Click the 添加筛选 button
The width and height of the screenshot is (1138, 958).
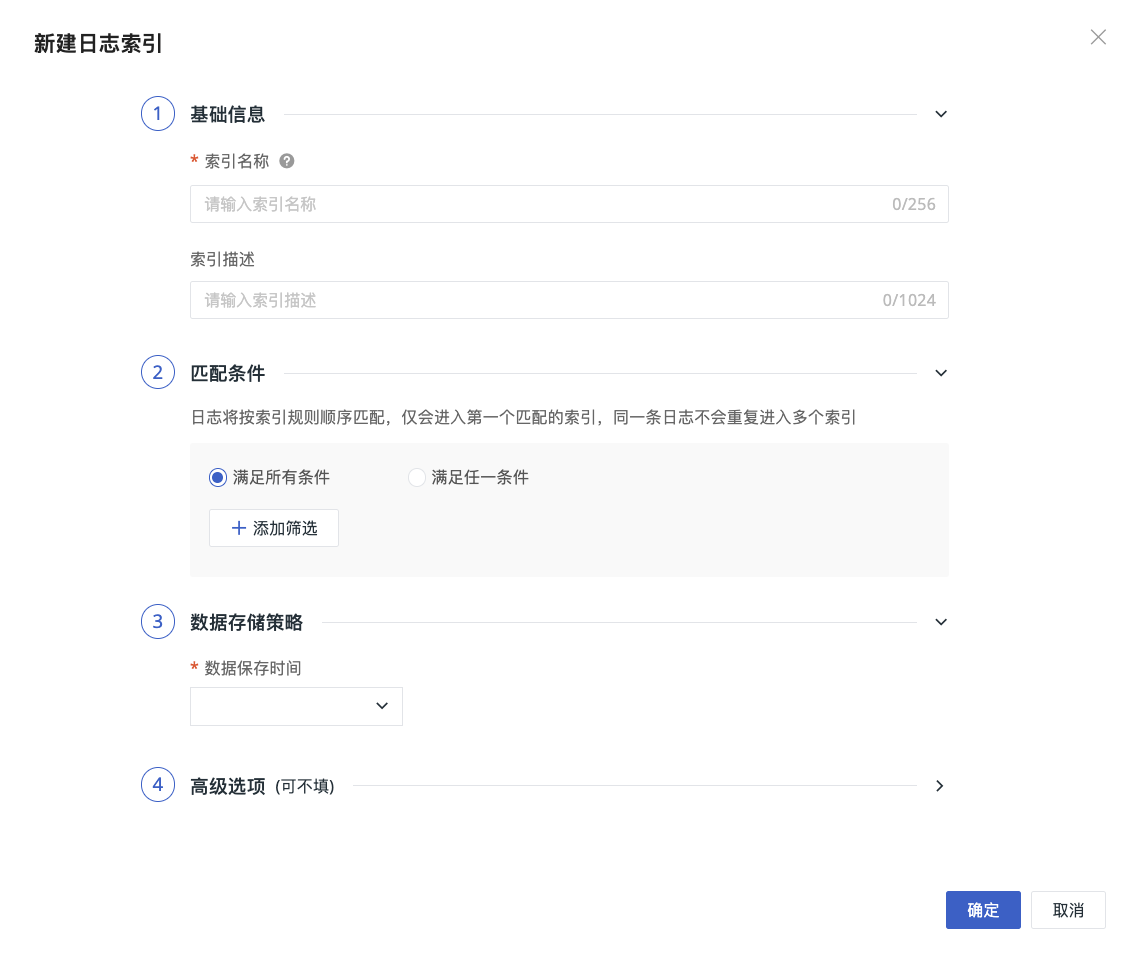(274, 528)
